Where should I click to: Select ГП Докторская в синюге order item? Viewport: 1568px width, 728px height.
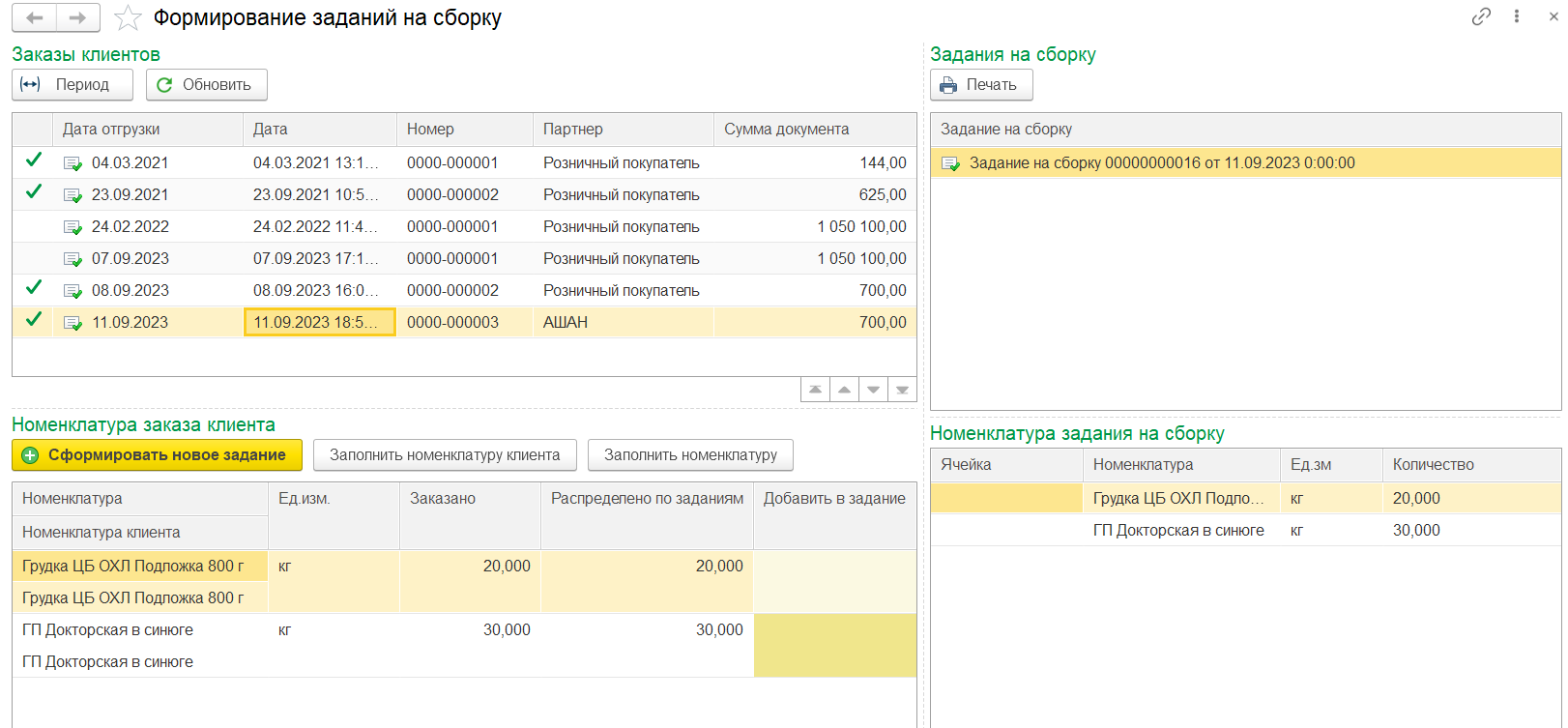click(140, 629)
